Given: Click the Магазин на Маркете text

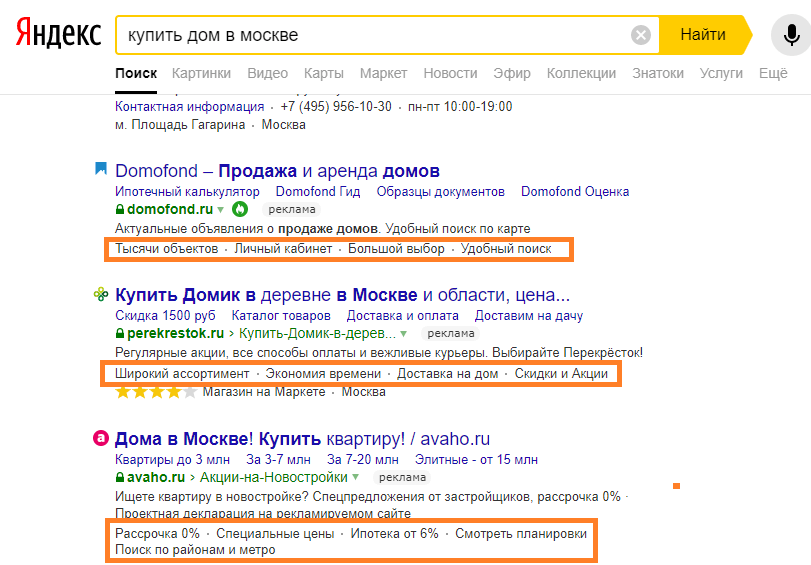Looking at the screenshot, I should click(264, 392).
